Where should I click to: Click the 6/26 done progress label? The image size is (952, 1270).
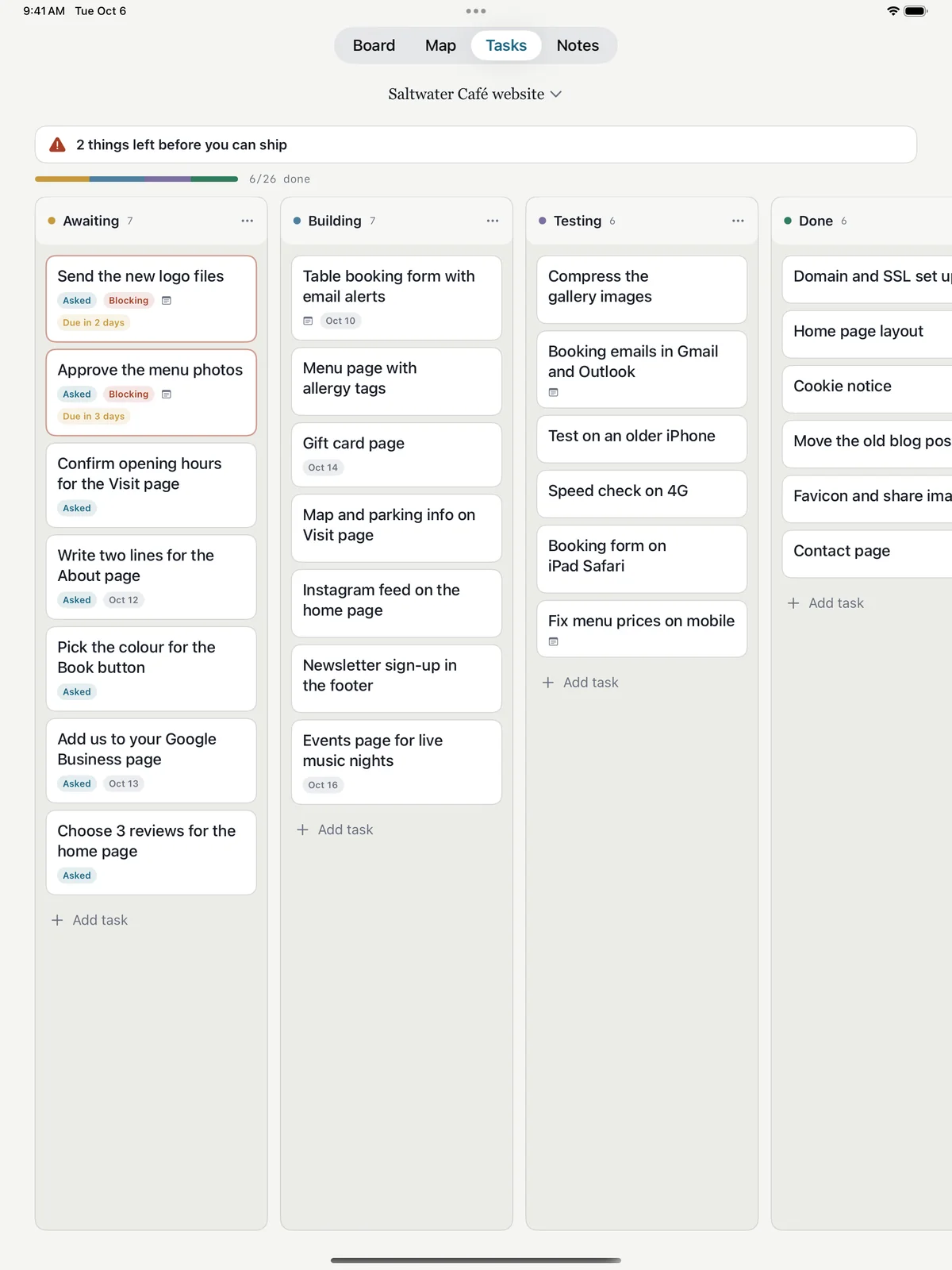(279, 179)
